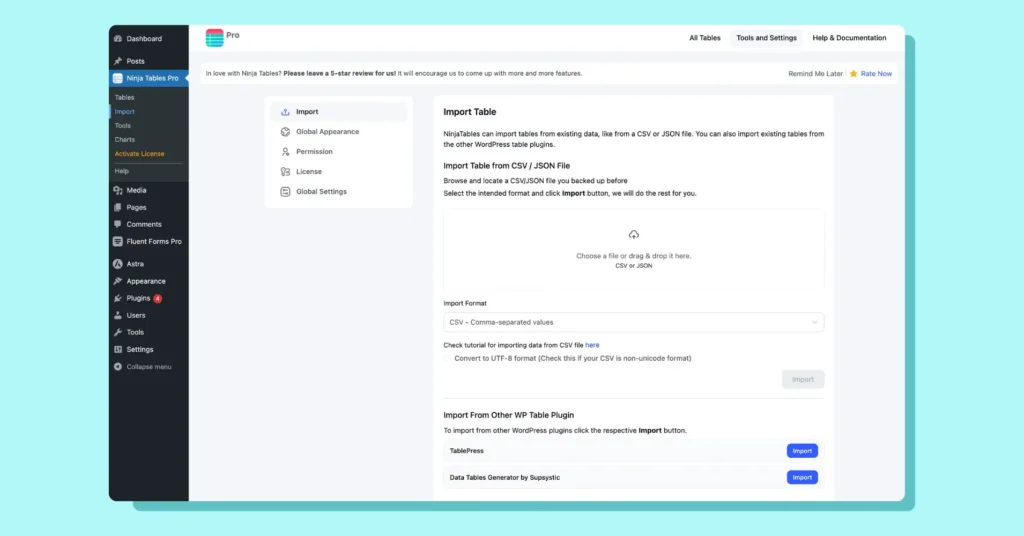This screenshot has width=1024, height=536.
Task: Select Tables in Ninja Tables submenu
Action: (124, 97)
